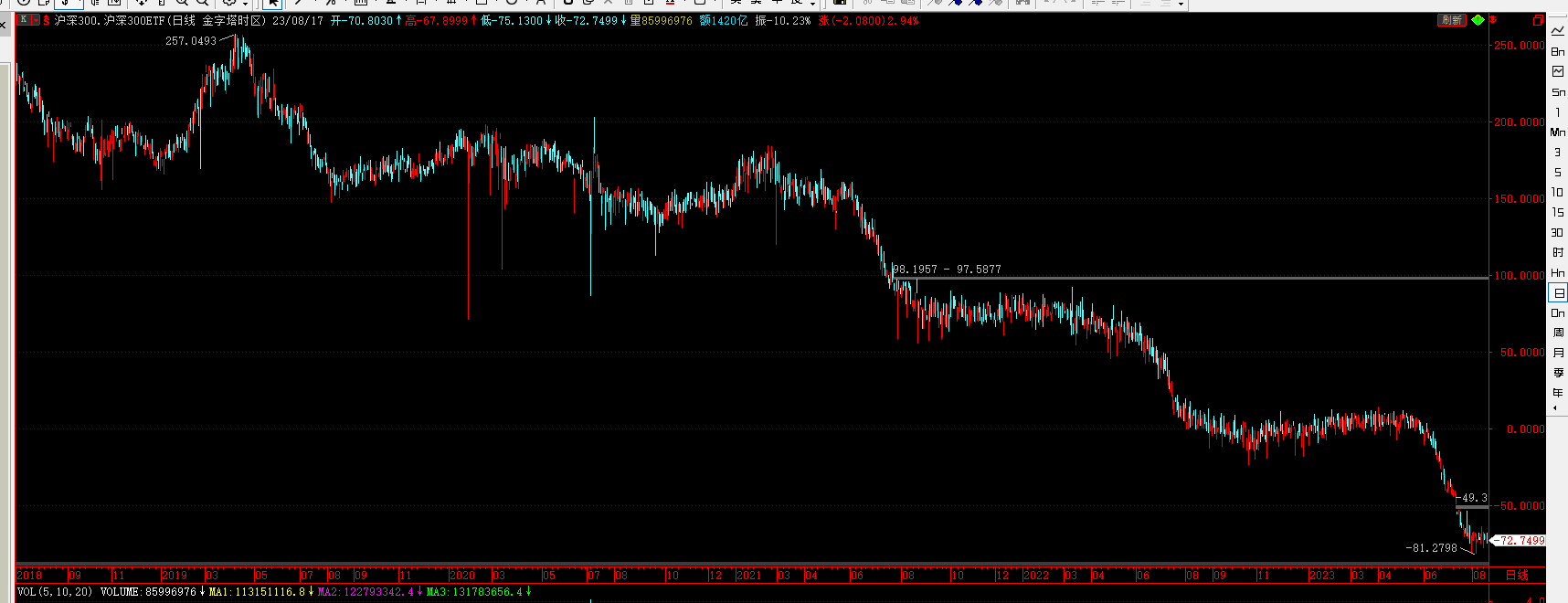This screenshot has height=603, width=1568.
Task: Click the red S icon before stock name
Action: click(47, 20)
